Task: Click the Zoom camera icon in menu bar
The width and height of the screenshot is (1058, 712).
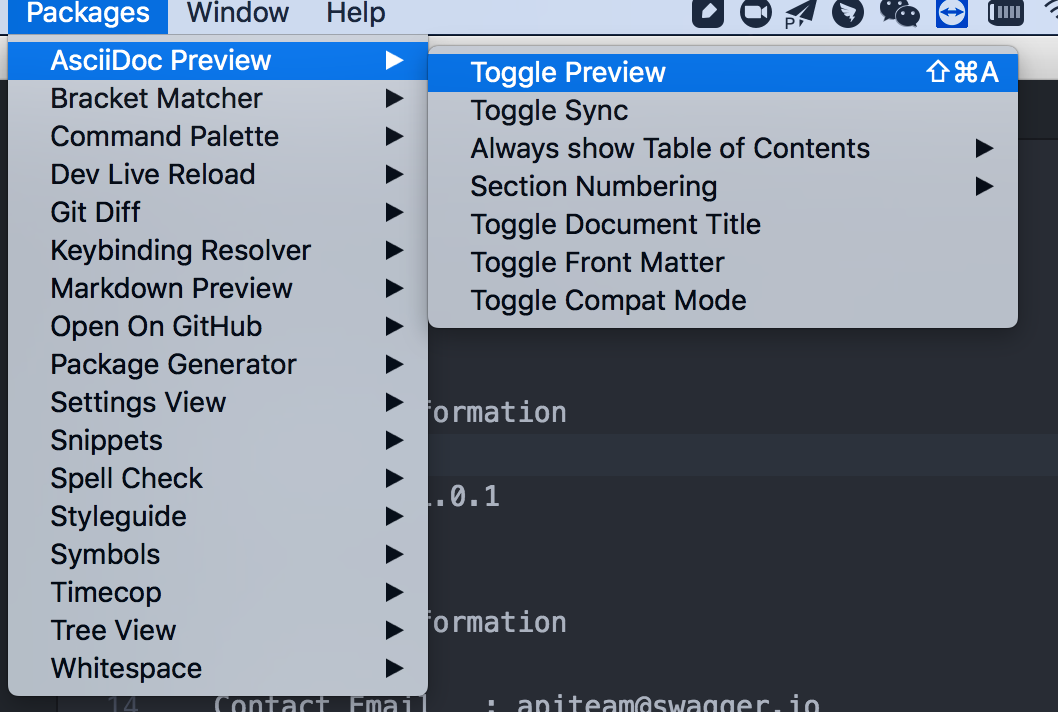Action: [x=755, y=13]
